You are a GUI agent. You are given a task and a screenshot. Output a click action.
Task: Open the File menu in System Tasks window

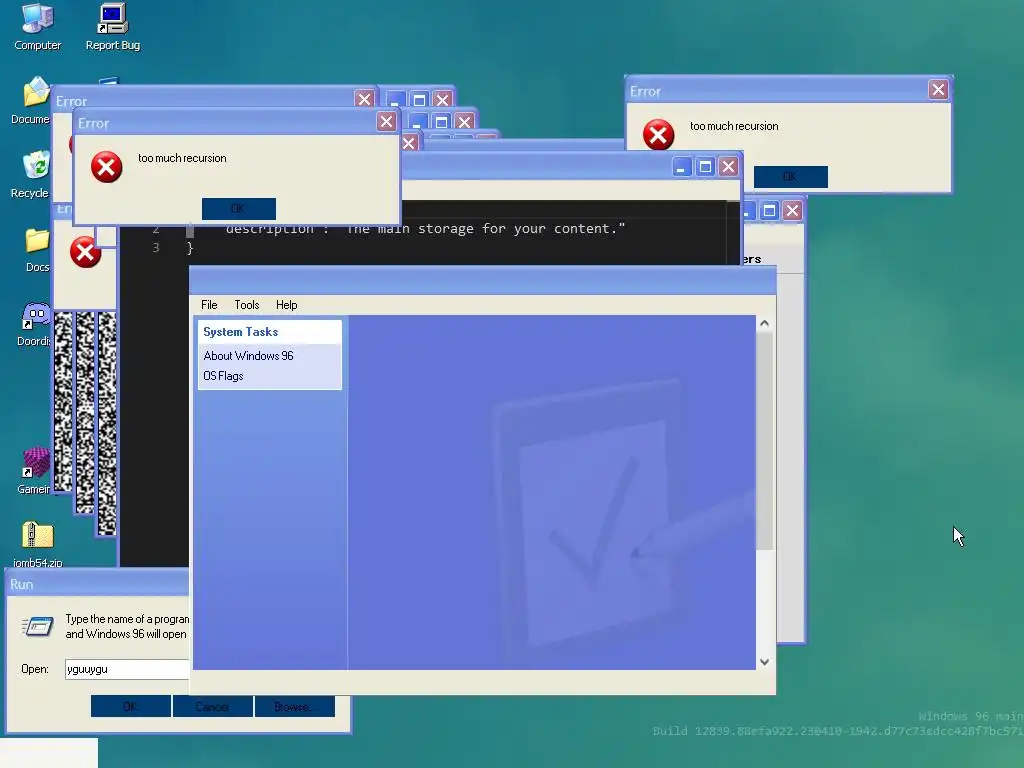[x=209, y=305]
